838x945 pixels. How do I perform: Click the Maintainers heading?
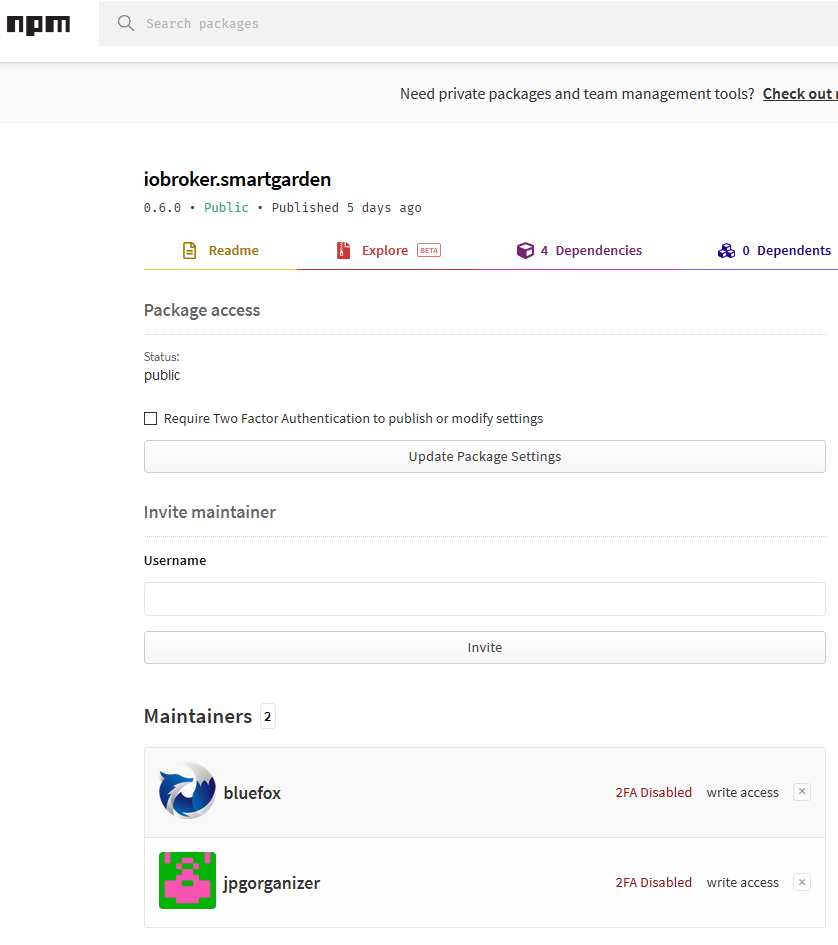[x=198, y=716]
